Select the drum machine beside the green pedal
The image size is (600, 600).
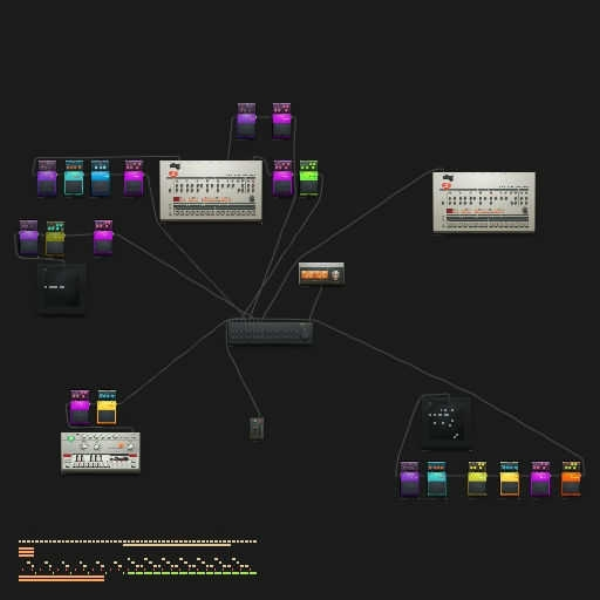click(211, 190)
